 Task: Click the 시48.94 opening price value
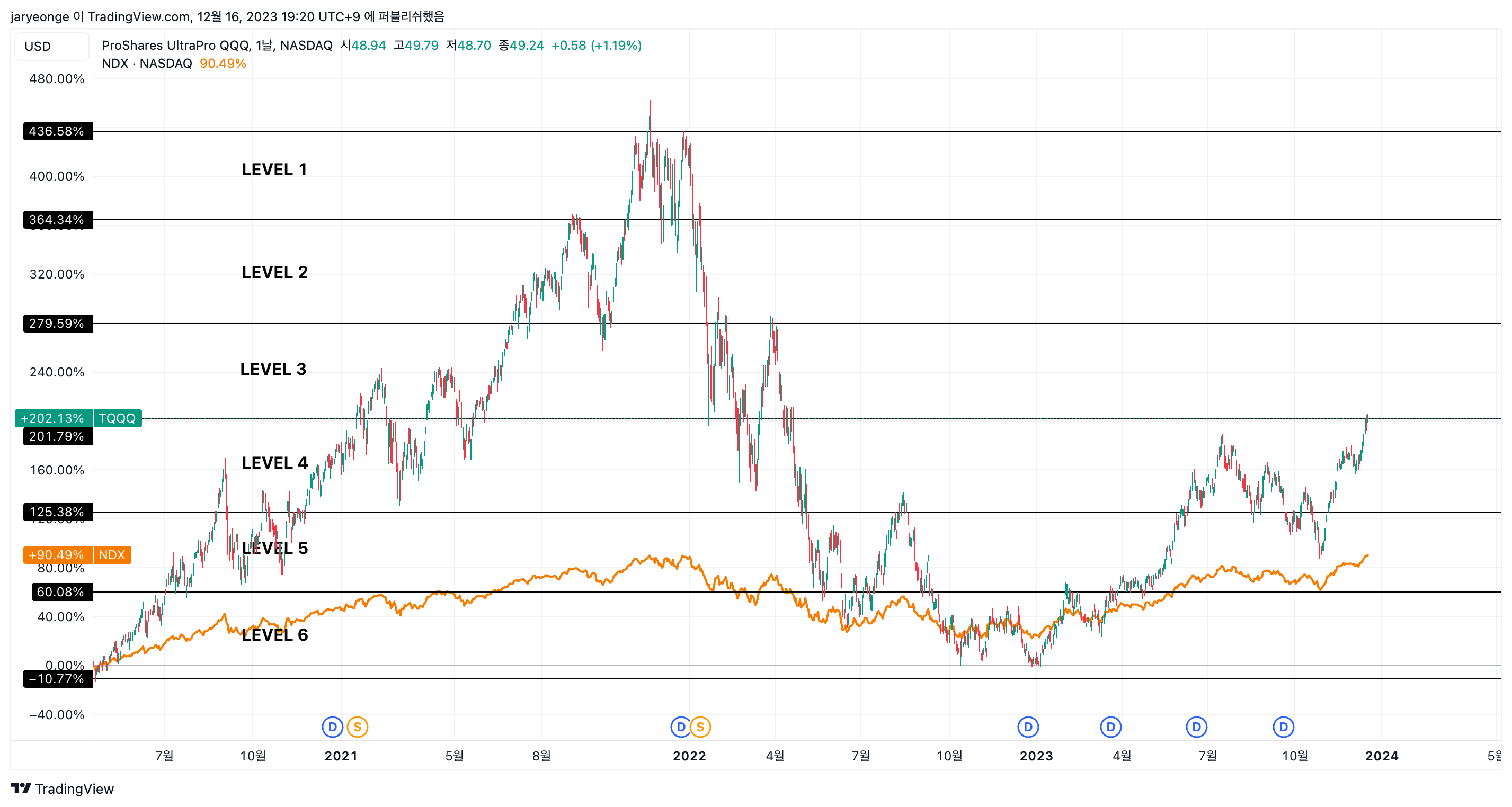pyautogui.click(x=363, y=45)
